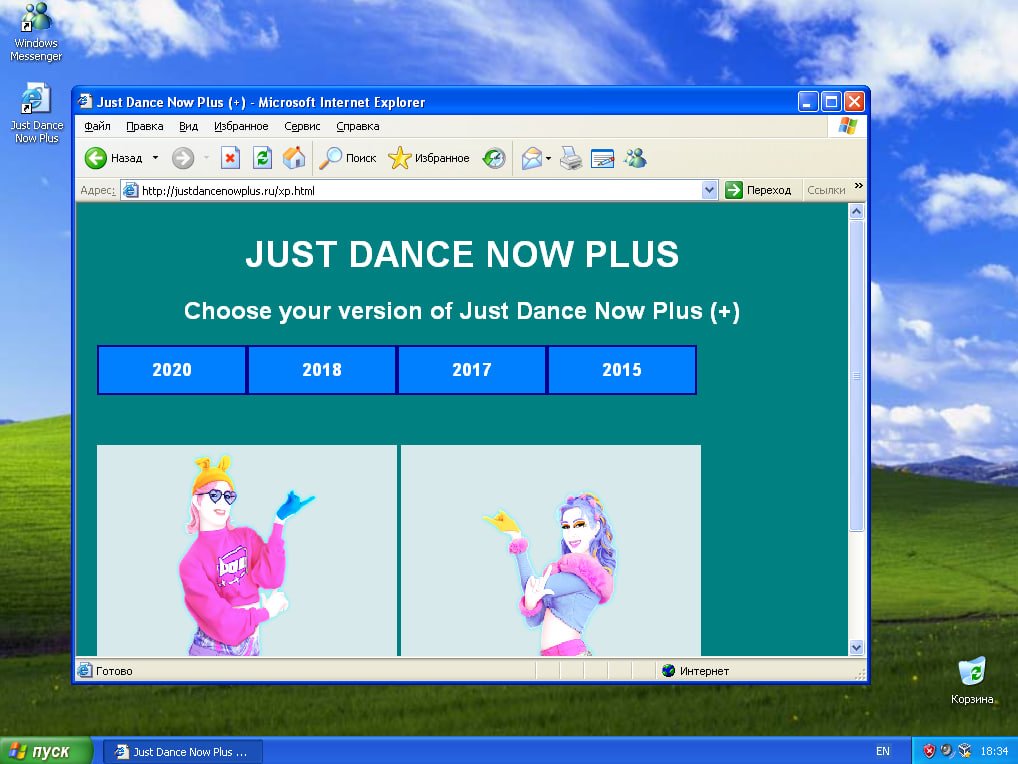
Task: Open the Файл menu
Action: [97, 126]
